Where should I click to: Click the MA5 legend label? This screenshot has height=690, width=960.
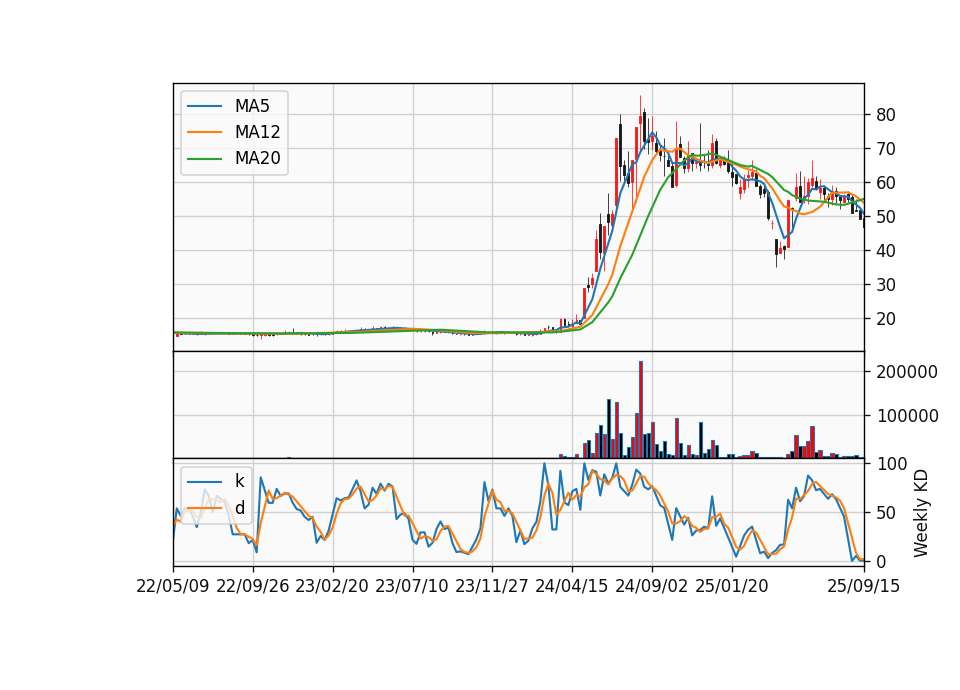252,106
